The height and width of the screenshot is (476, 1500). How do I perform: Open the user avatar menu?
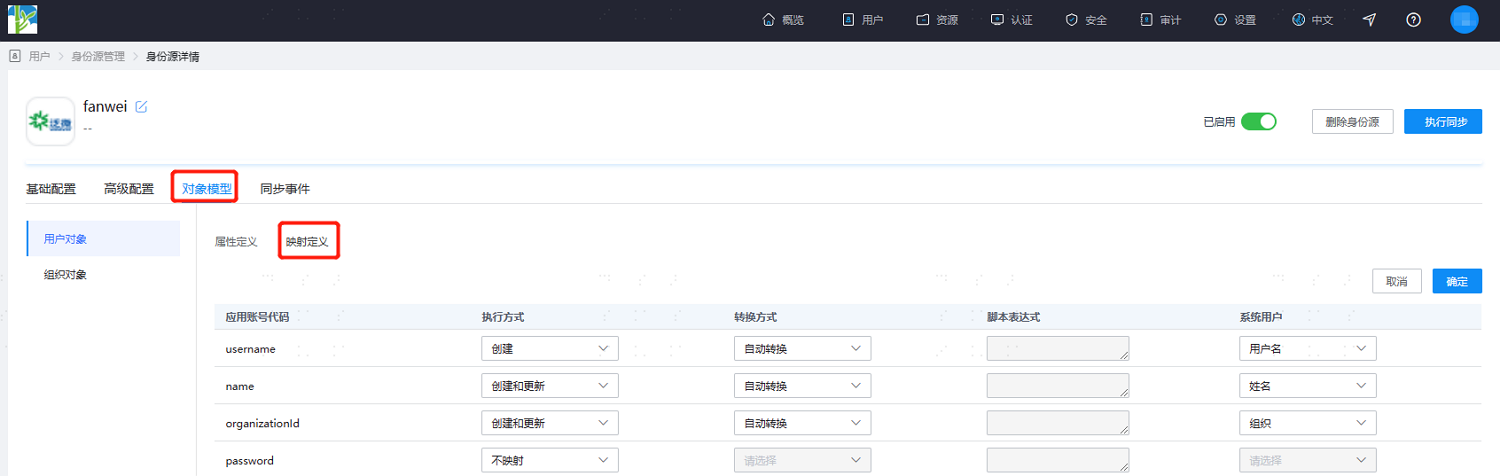point(1464,20)
